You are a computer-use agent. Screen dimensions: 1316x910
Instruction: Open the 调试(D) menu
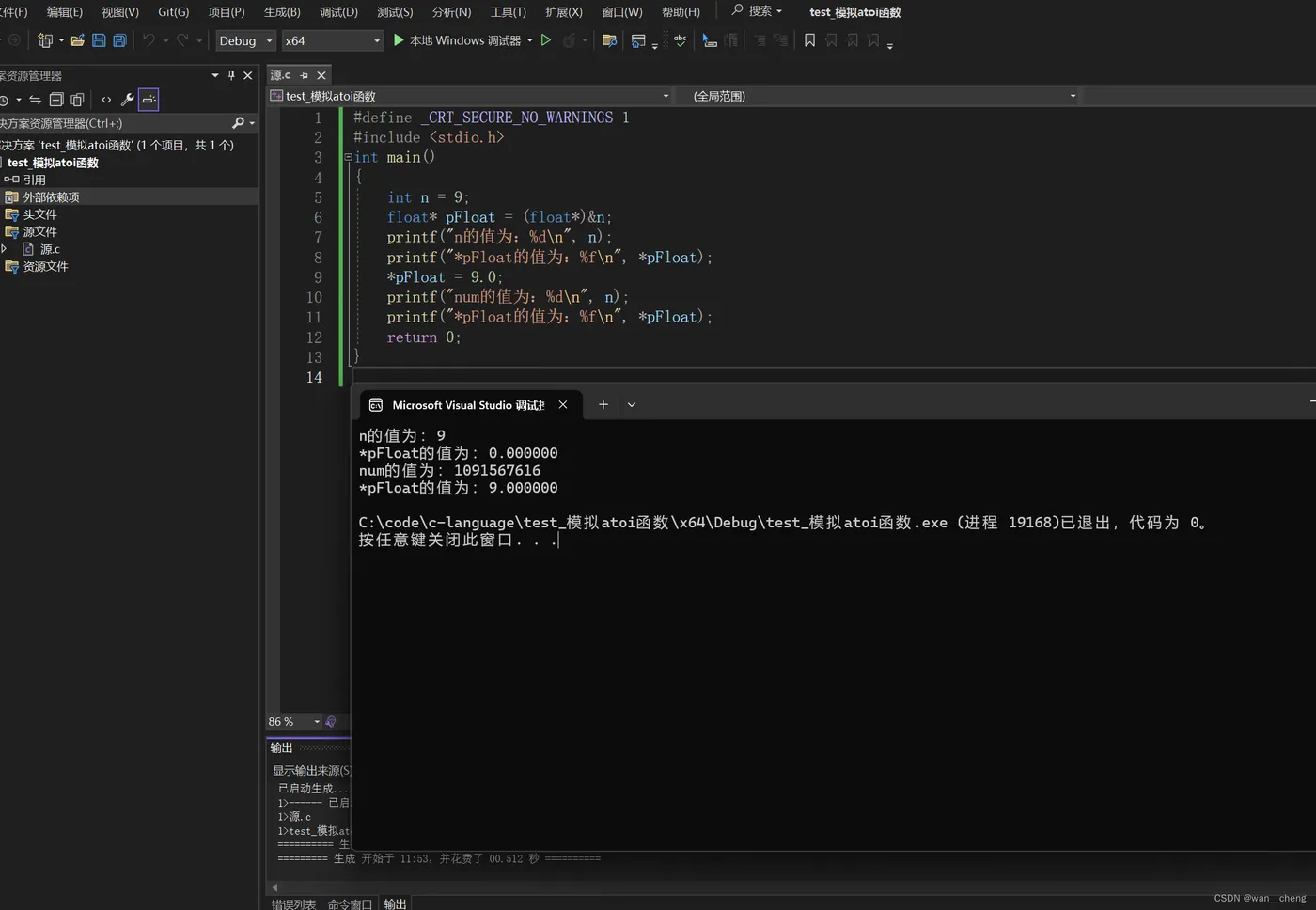[338, 11]
